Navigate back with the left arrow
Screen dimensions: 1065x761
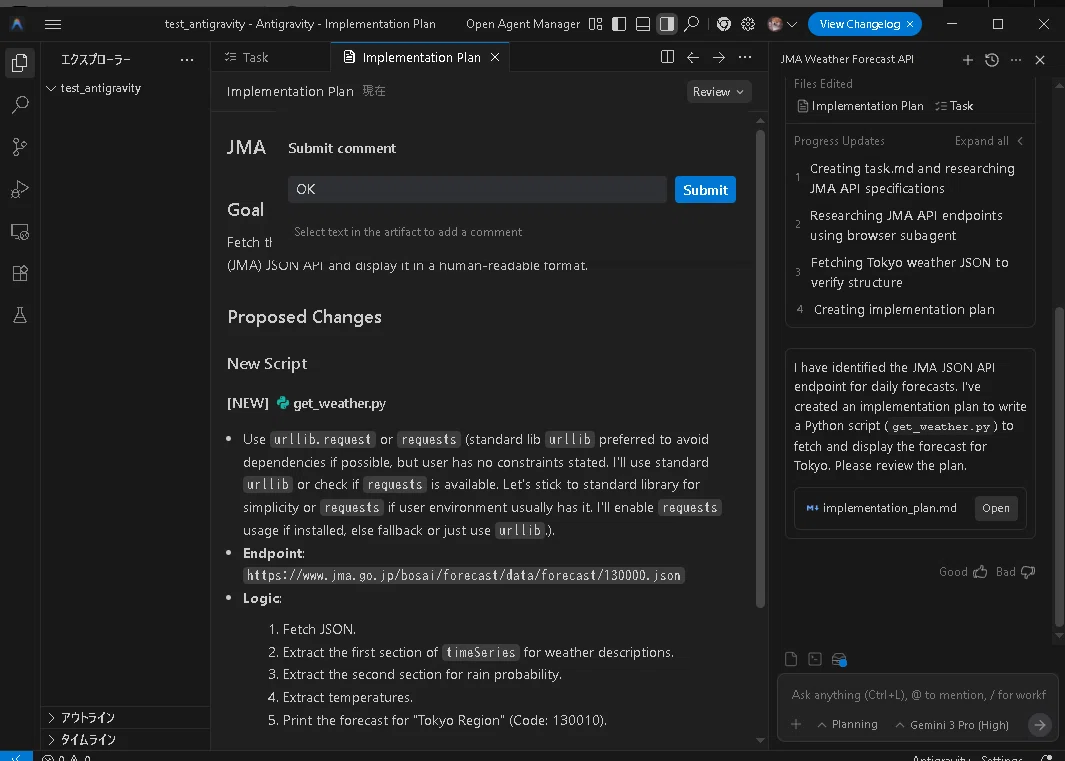click(x=693, y=58)
